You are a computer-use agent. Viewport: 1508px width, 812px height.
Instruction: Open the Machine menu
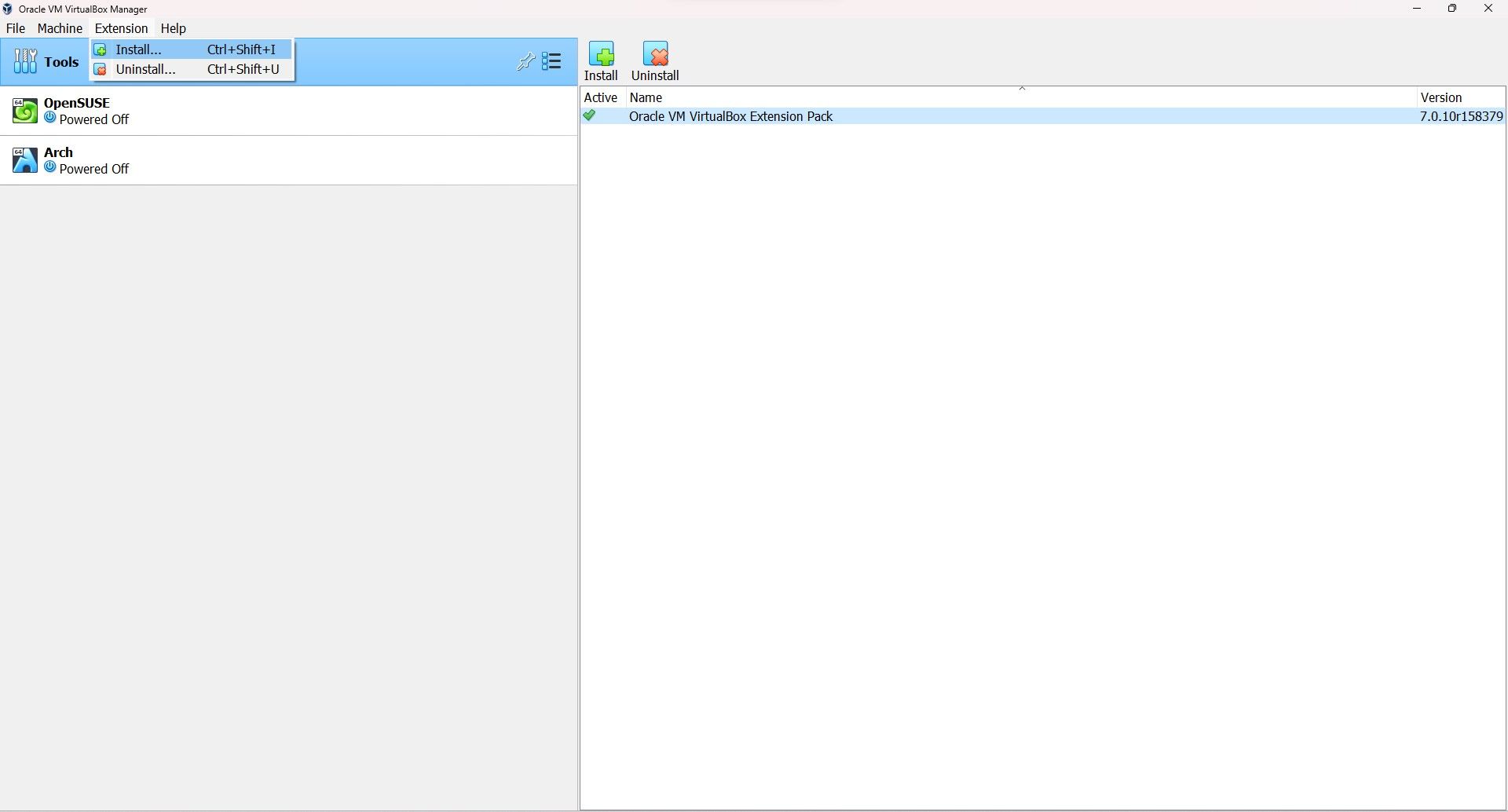click(x=60, y=28)
